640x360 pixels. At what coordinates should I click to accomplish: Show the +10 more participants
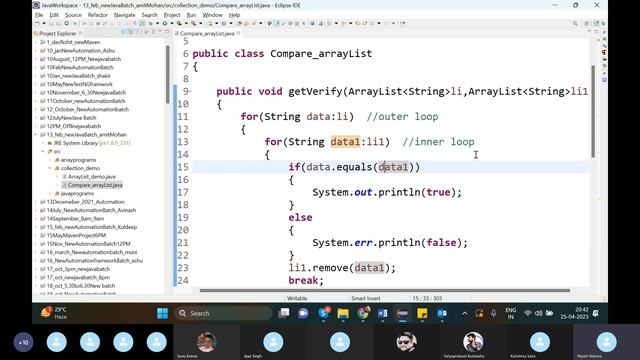tap(23, 342)
